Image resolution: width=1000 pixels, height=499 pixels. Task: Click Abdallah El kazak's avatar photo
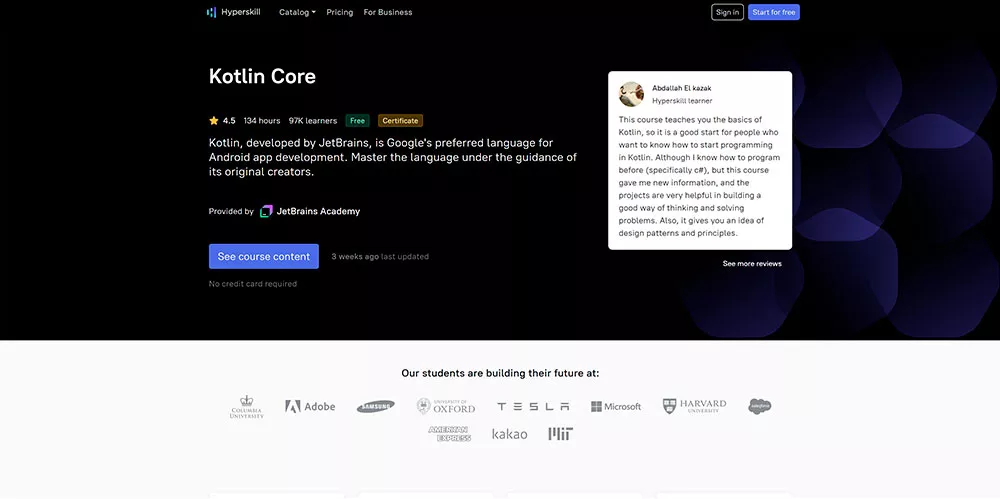(631, 94)
